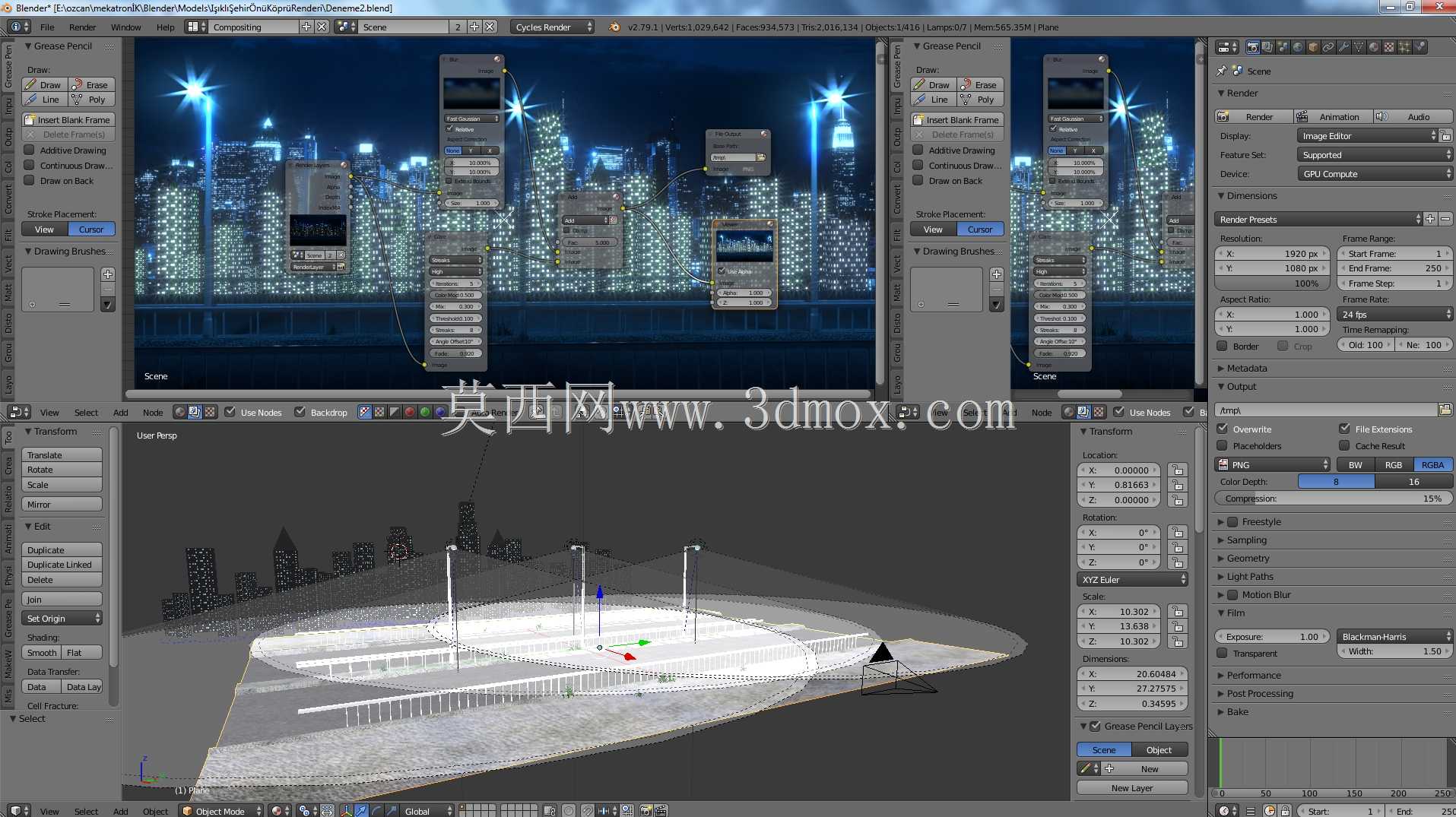The image size is (1456, 817).
Task: Open the Display mode dropdown (Image Editor)
Action: tap(1367, 136)
